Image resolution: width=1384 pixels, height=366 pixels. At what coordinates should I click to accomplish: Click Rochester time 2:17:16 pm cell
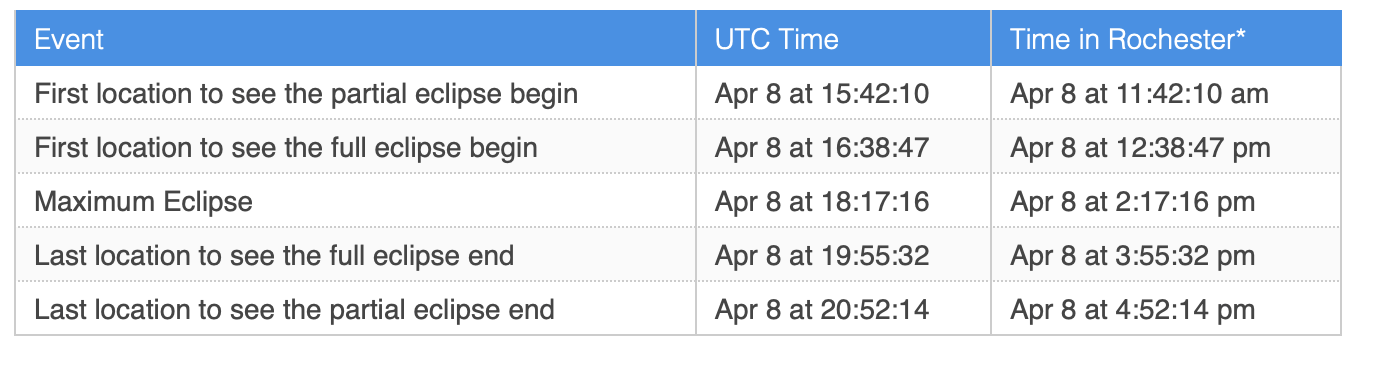click(1166, 202)
